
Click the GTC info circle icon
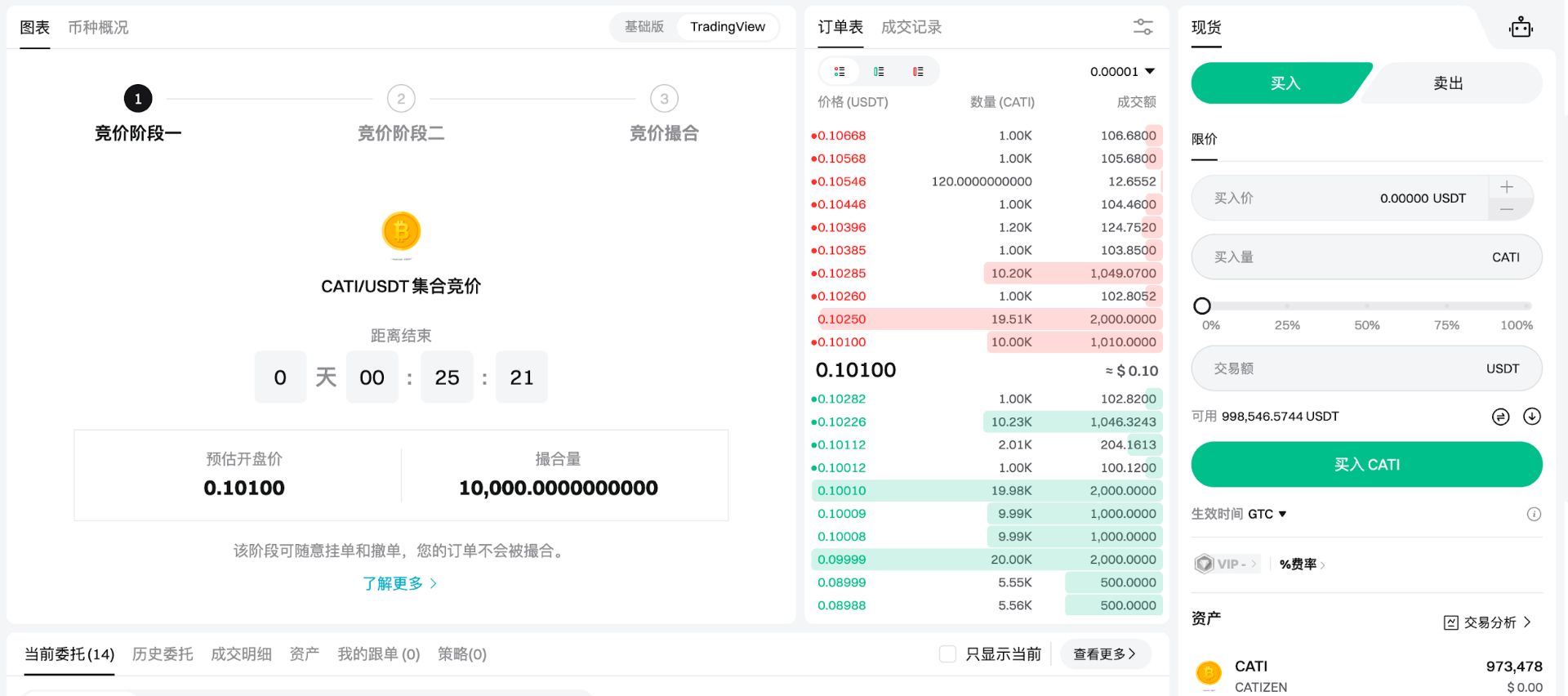click(x=1534, y=514)
